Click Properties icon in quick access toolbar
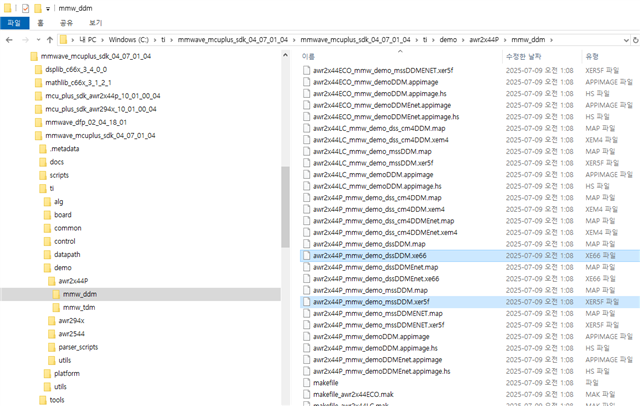Viewport: 640px width, 406px height. [25, 8]
